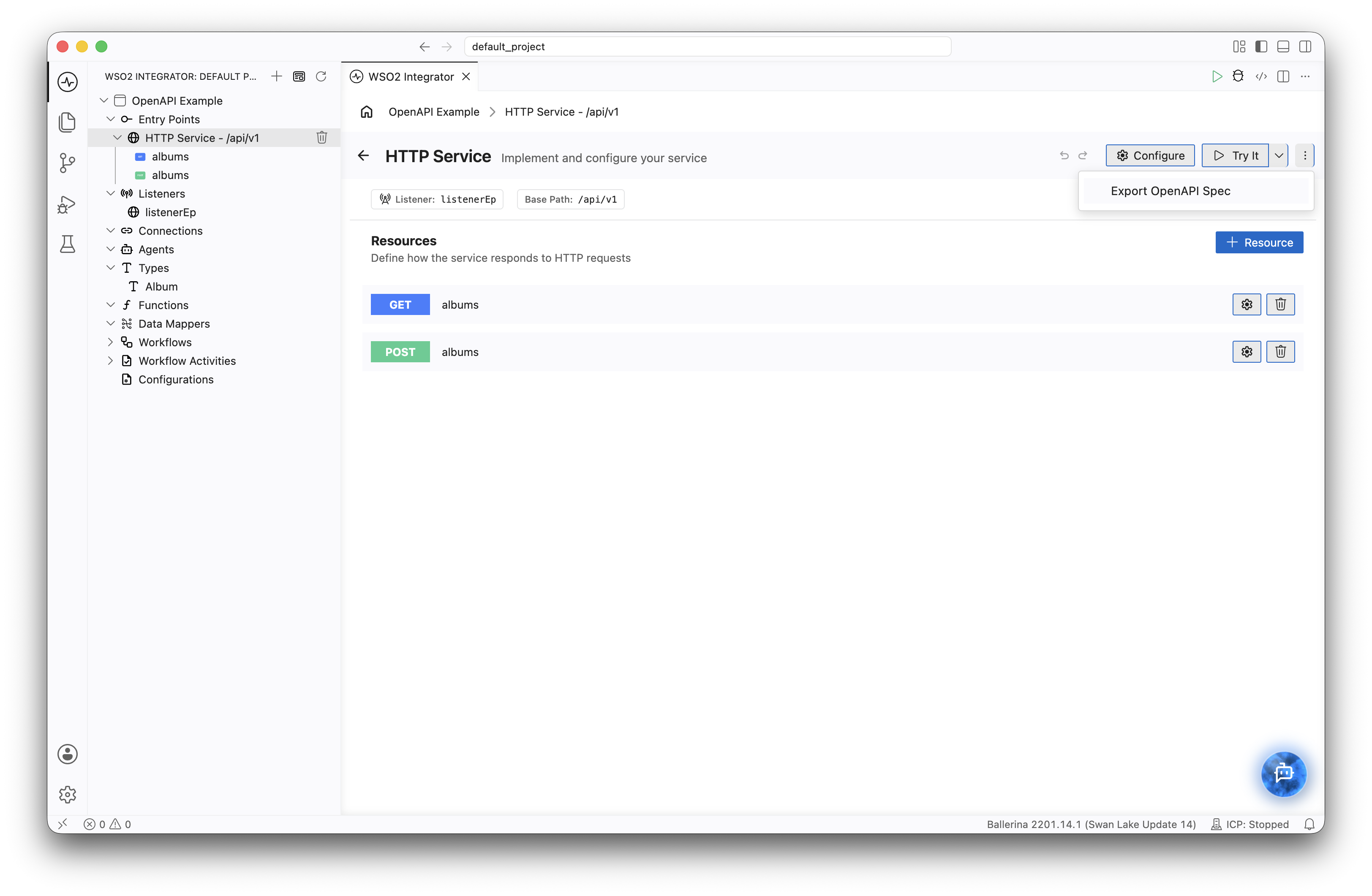Collapse the Entry Points tree node
Screen dimensions: 1372x896
111,119
